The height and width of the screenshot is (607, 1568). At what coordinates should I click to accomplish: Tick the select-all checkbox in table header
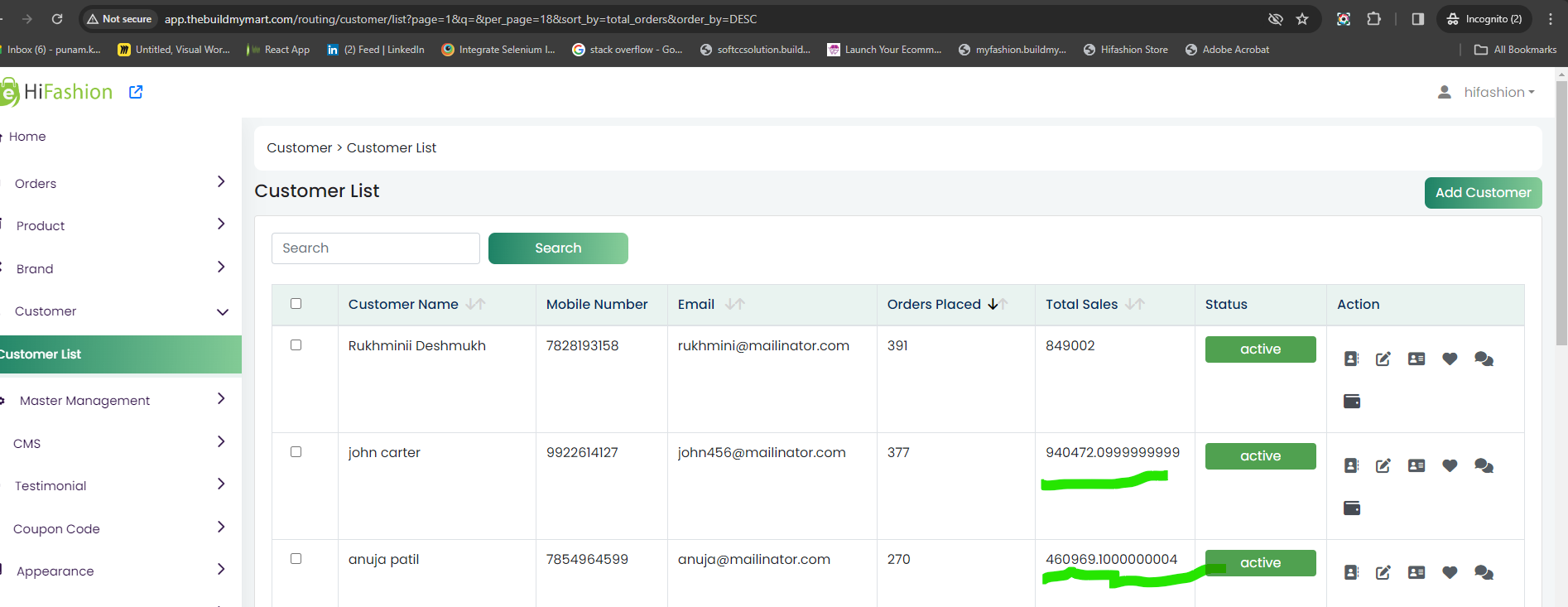296,304
